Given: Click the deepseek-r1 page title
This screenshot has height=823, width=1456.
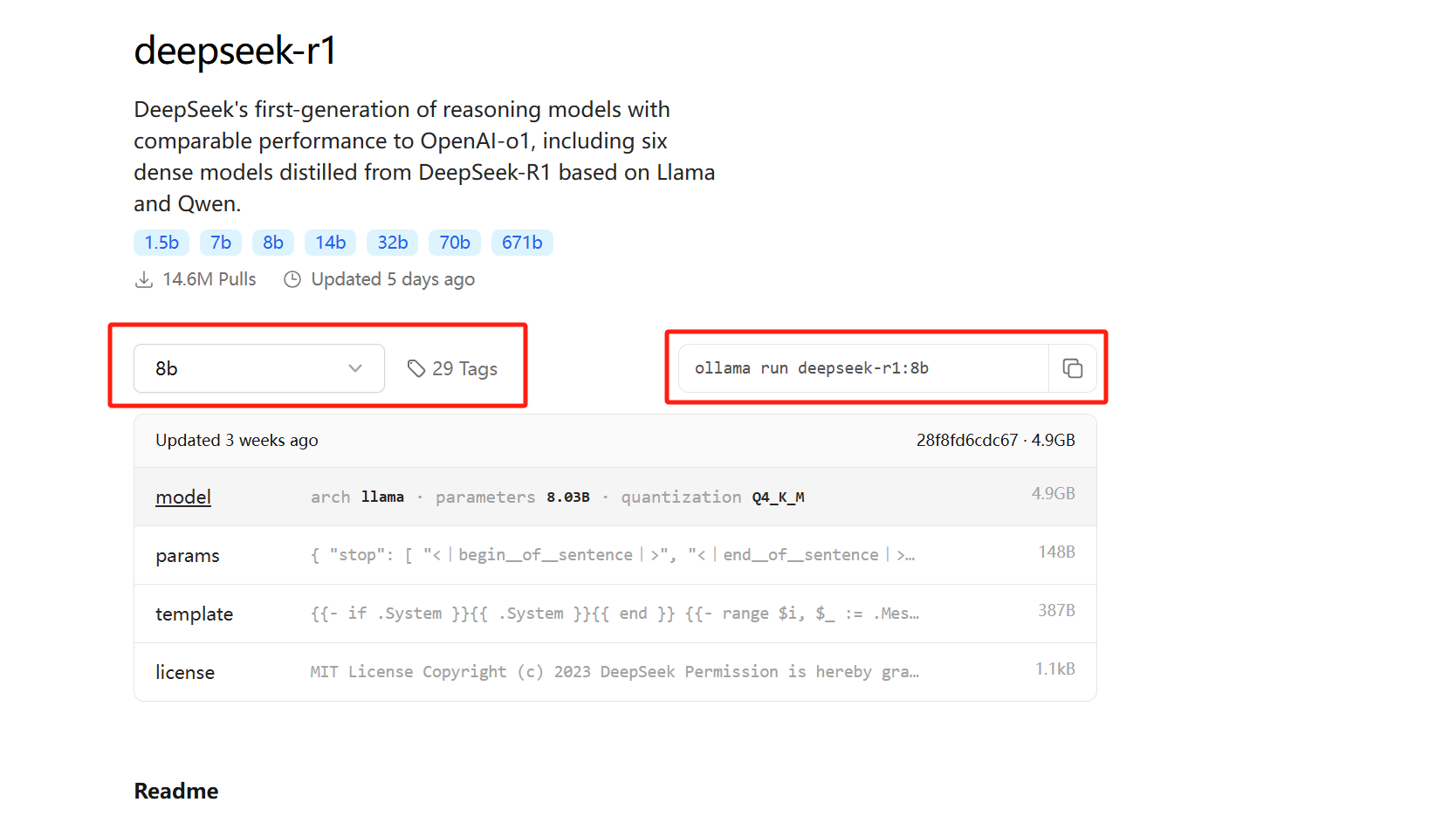Looking at the screenshot, I should (235, 51).
